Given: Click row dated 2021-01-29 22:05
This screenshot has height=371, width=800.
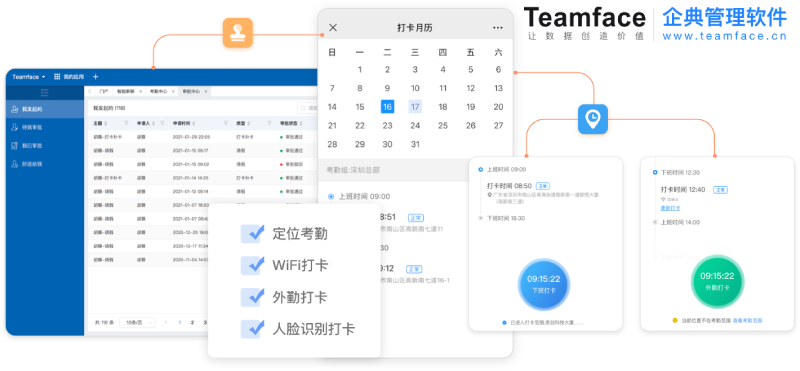Looking at the screenshot, I should pos(203,137).
